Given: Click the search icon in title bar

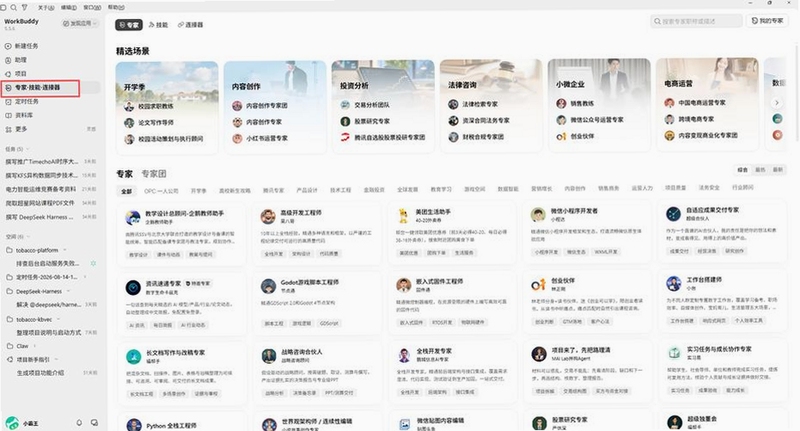Looking at the screenshot, I should pyautogui.click(x=13, y=8).
